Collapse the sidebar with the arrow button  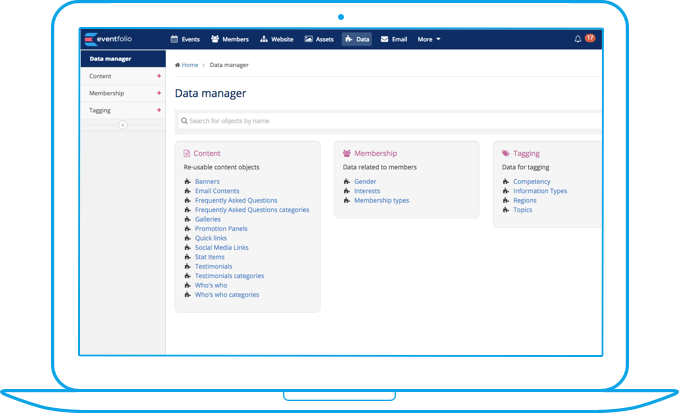click(x=123, y=125)
